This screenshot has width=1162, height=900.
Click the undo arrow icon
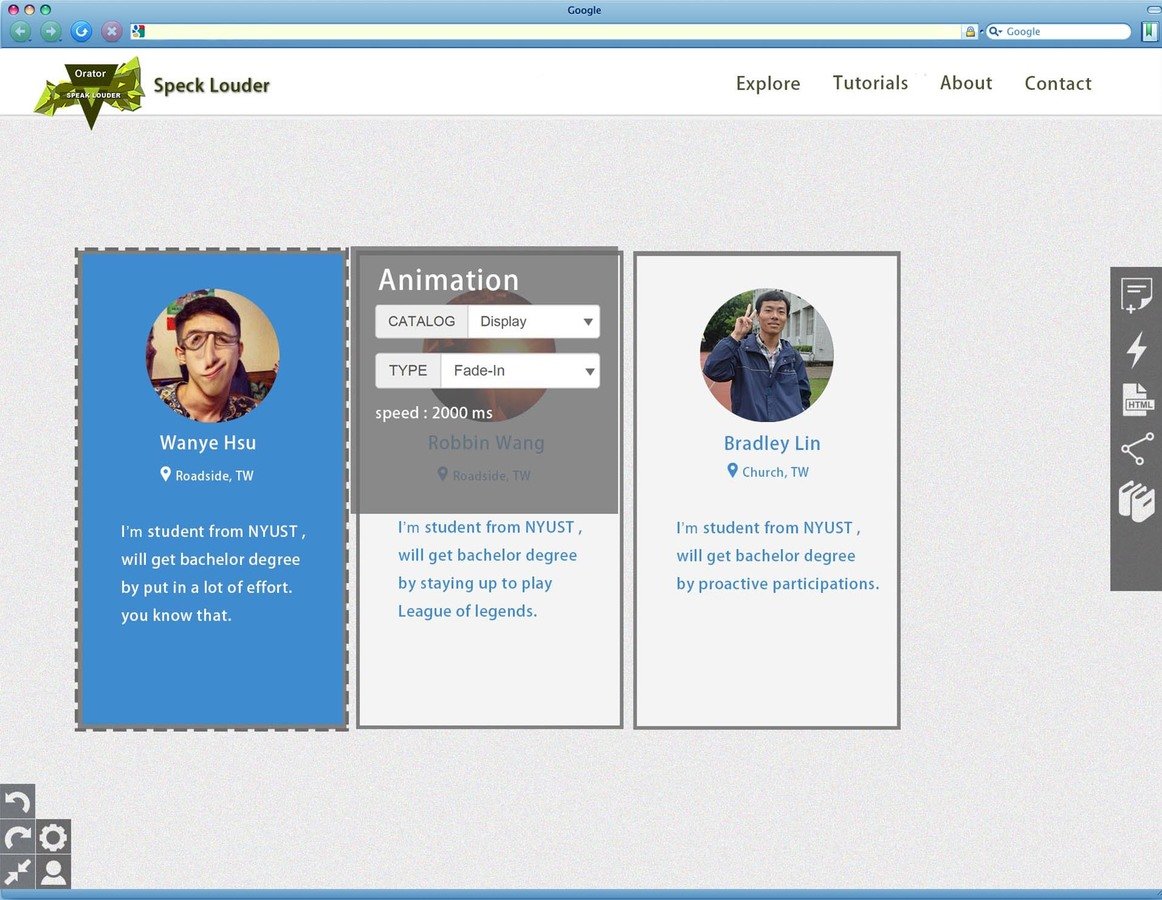(x=18, y=801)
